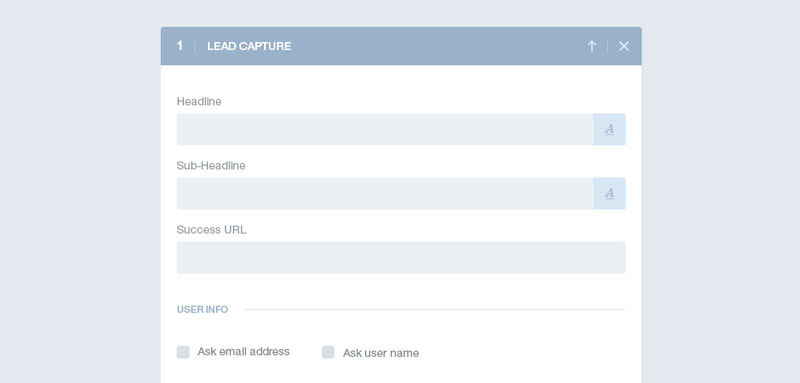
Task: Tick the Ask user name checkbox
Action: pyautogui.click(x=328, y=352)
